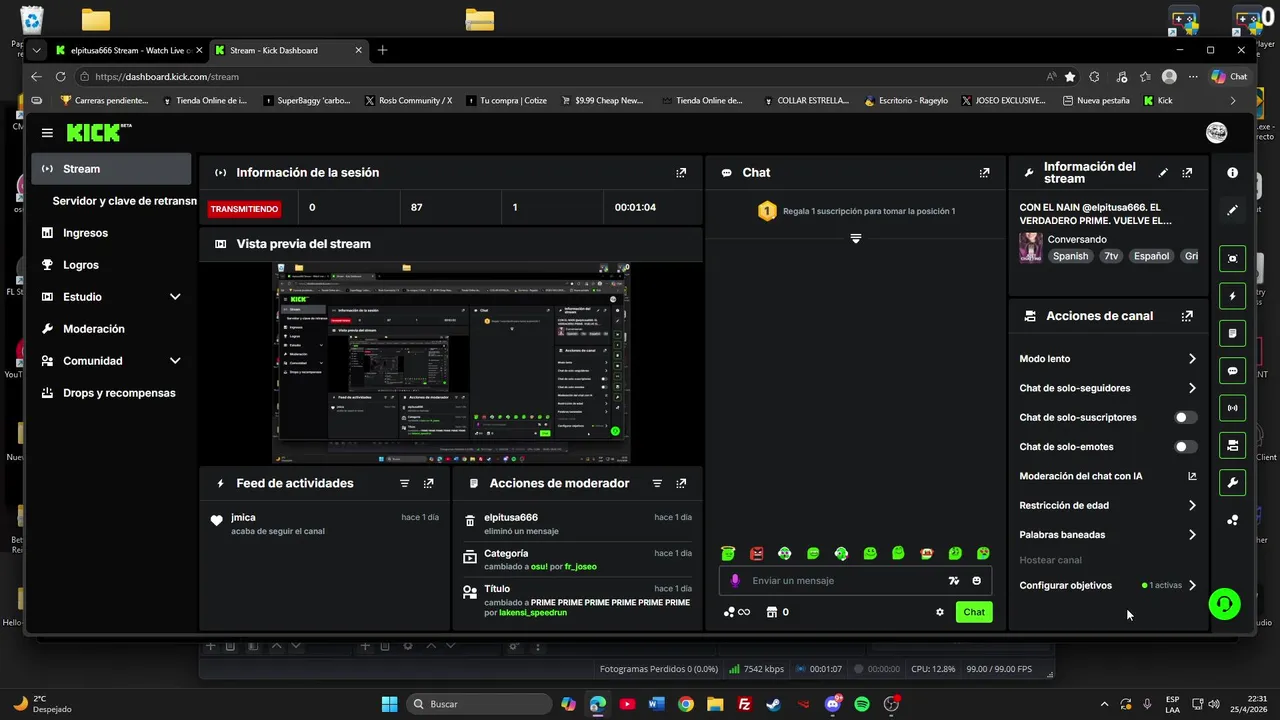Click the Windows Start button
Screen dimensions: 1280x720
point(390,704)
